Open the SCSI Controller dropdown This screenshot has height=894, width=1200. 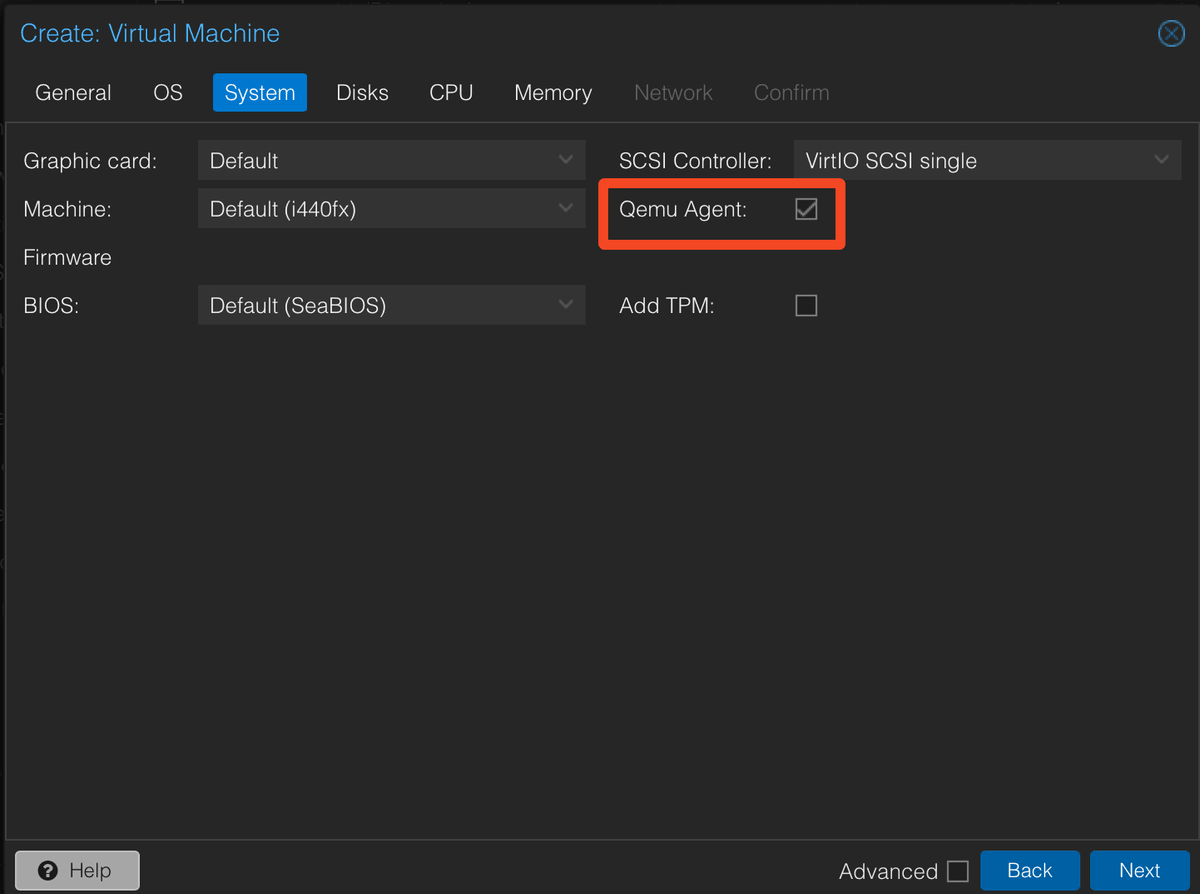pyautogui.click(x=987, y=161)
